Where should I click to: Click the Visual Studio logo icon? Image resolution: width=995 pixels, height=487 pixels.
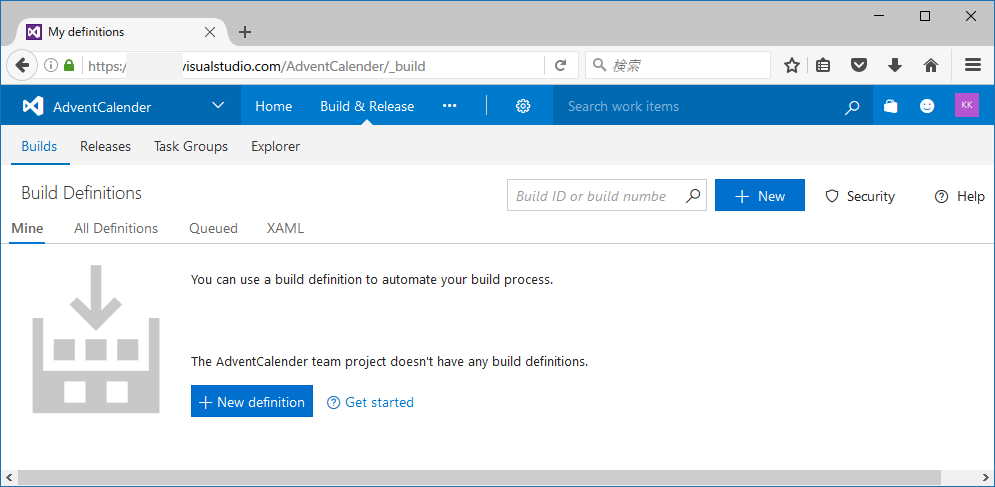[x=33, y=106]
